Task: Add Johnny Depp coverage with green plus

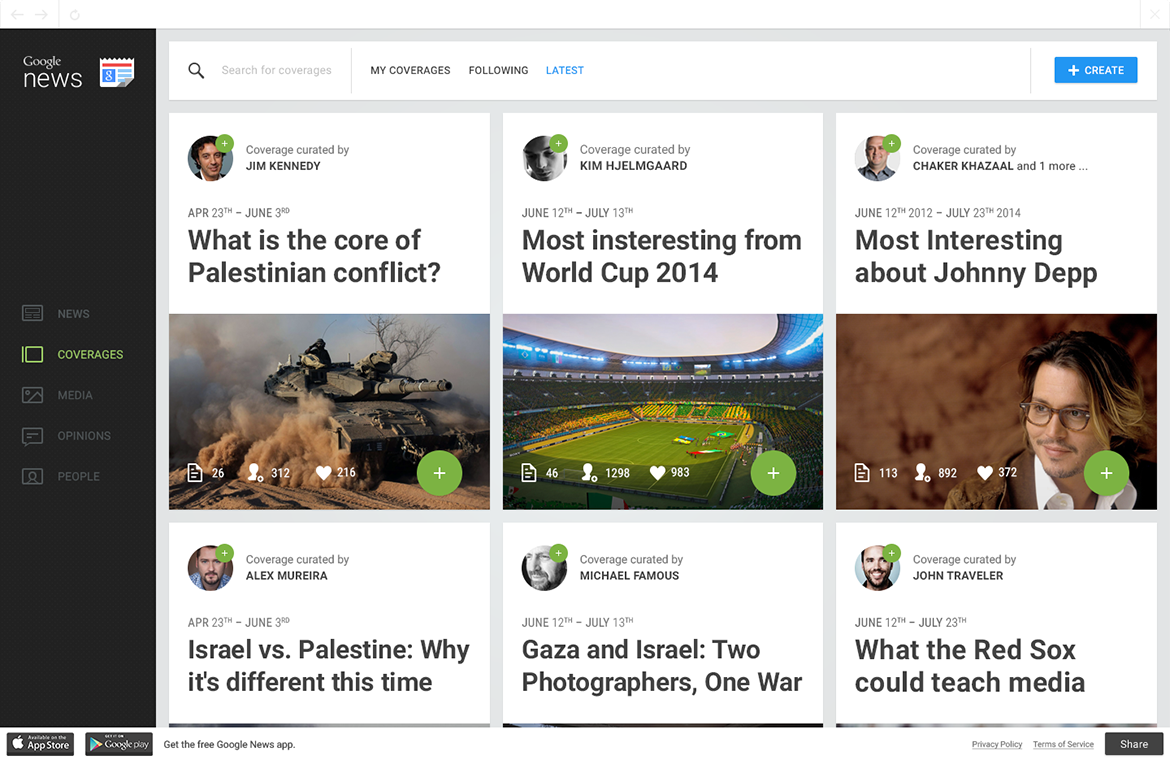Action: [1107, 473]
